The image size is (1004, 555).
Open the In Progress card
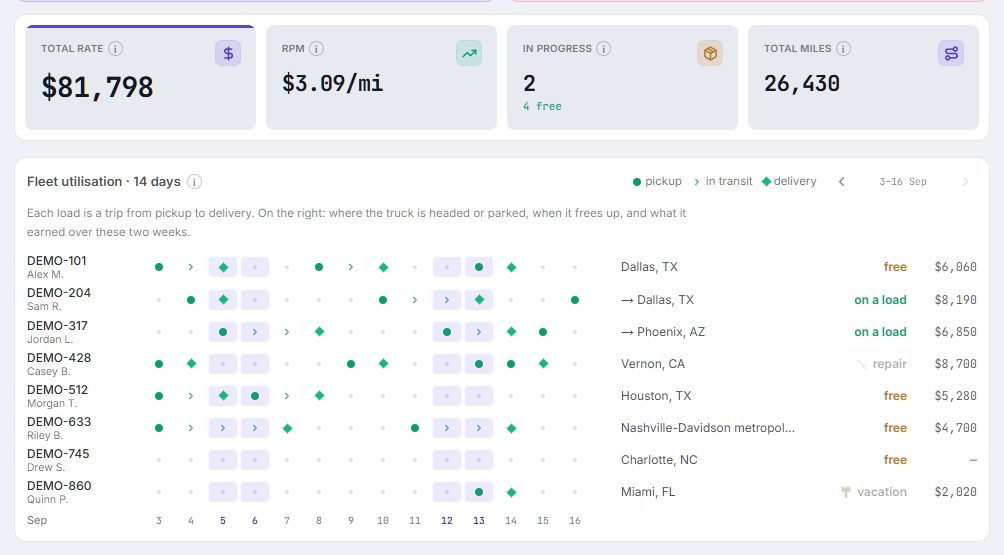[622, 77]
